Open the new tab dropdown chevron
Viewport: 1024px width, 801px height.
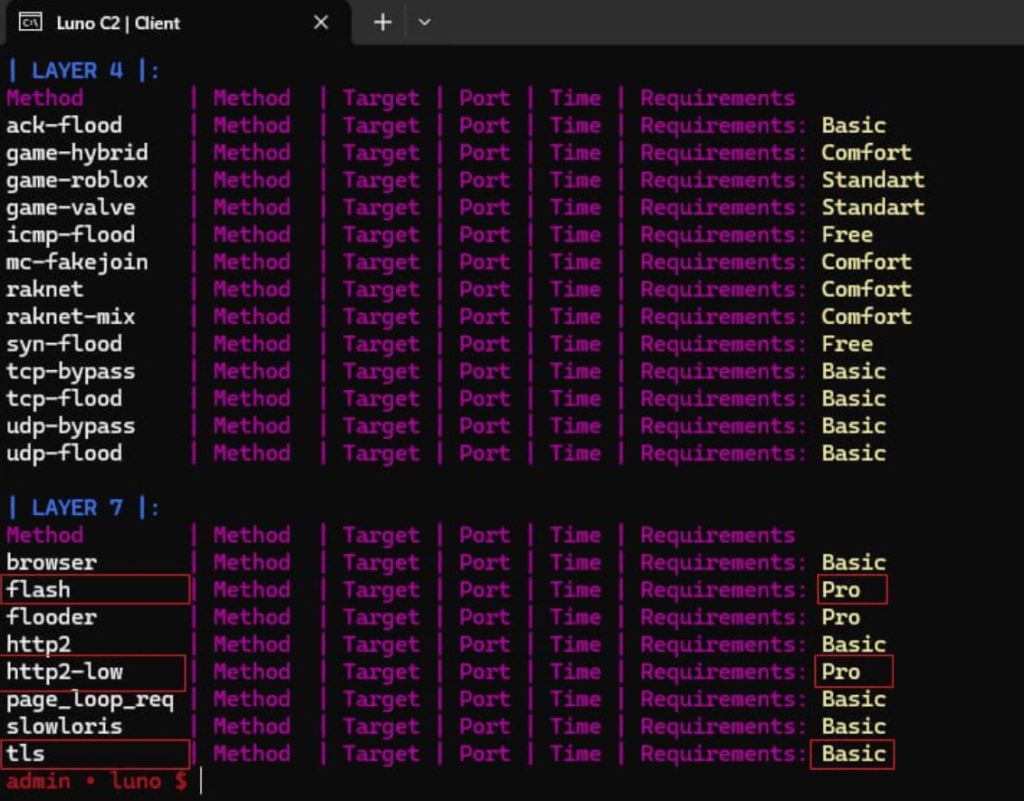[x=424, y=22]
